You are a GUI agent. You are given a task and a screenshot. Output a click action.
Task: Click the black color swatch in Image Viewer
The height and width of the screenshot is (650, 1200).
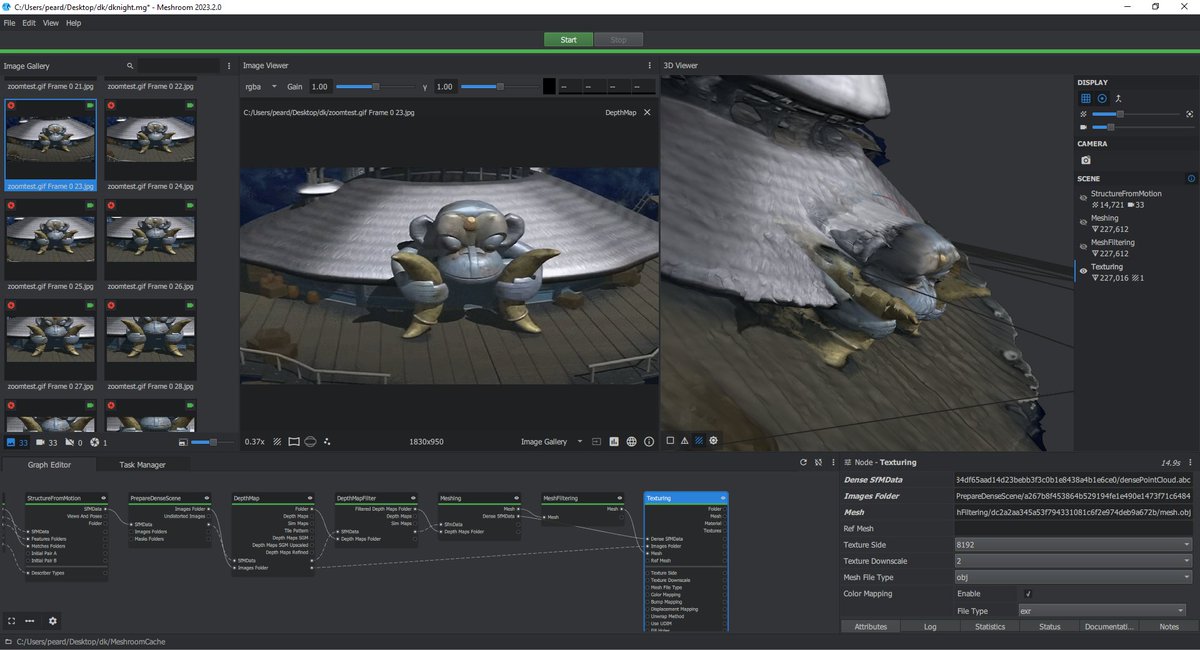549,87
